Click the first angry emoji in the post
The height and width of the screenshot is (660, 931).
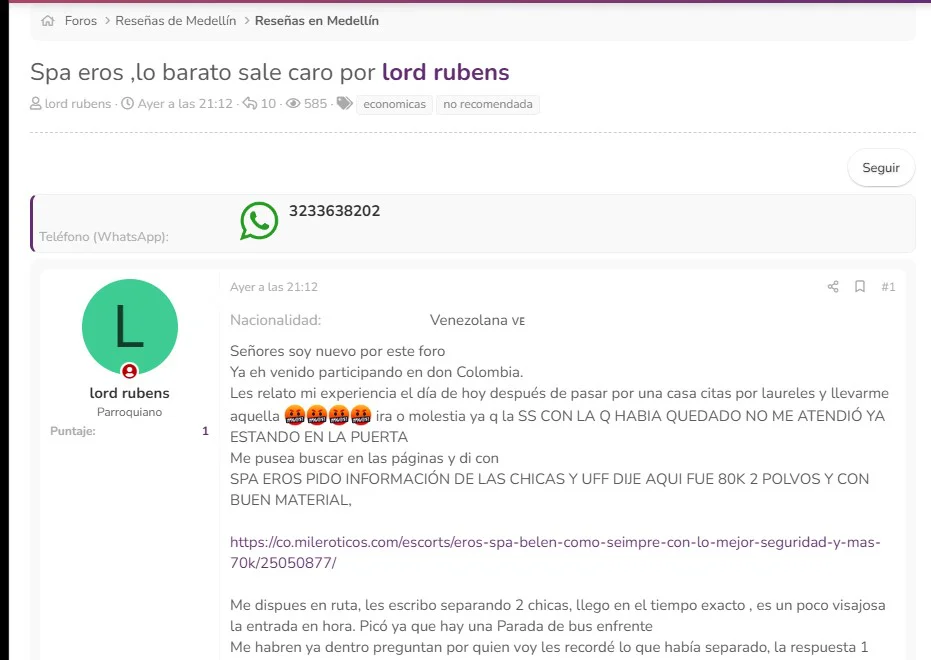tap(294, 415)
